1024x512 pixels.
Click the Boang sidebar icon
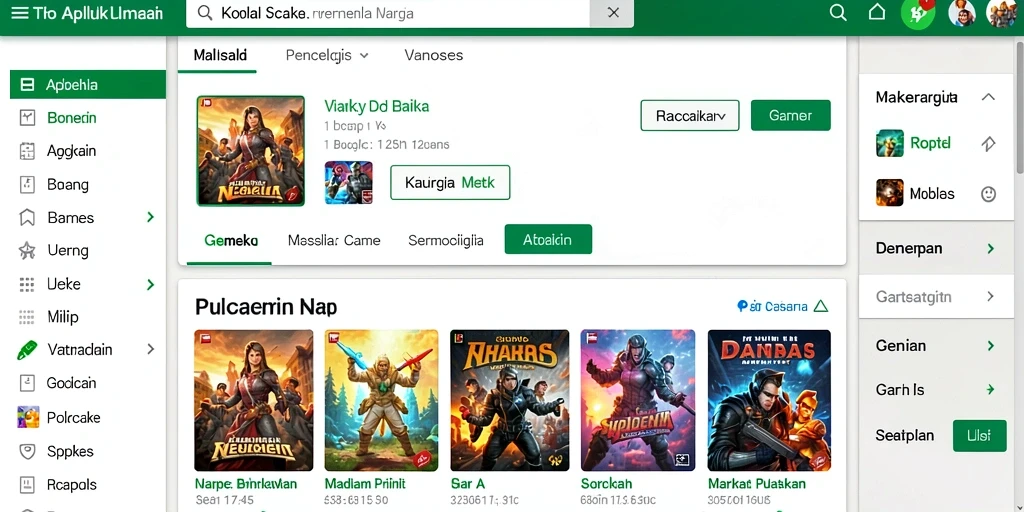tap(27, 185)
